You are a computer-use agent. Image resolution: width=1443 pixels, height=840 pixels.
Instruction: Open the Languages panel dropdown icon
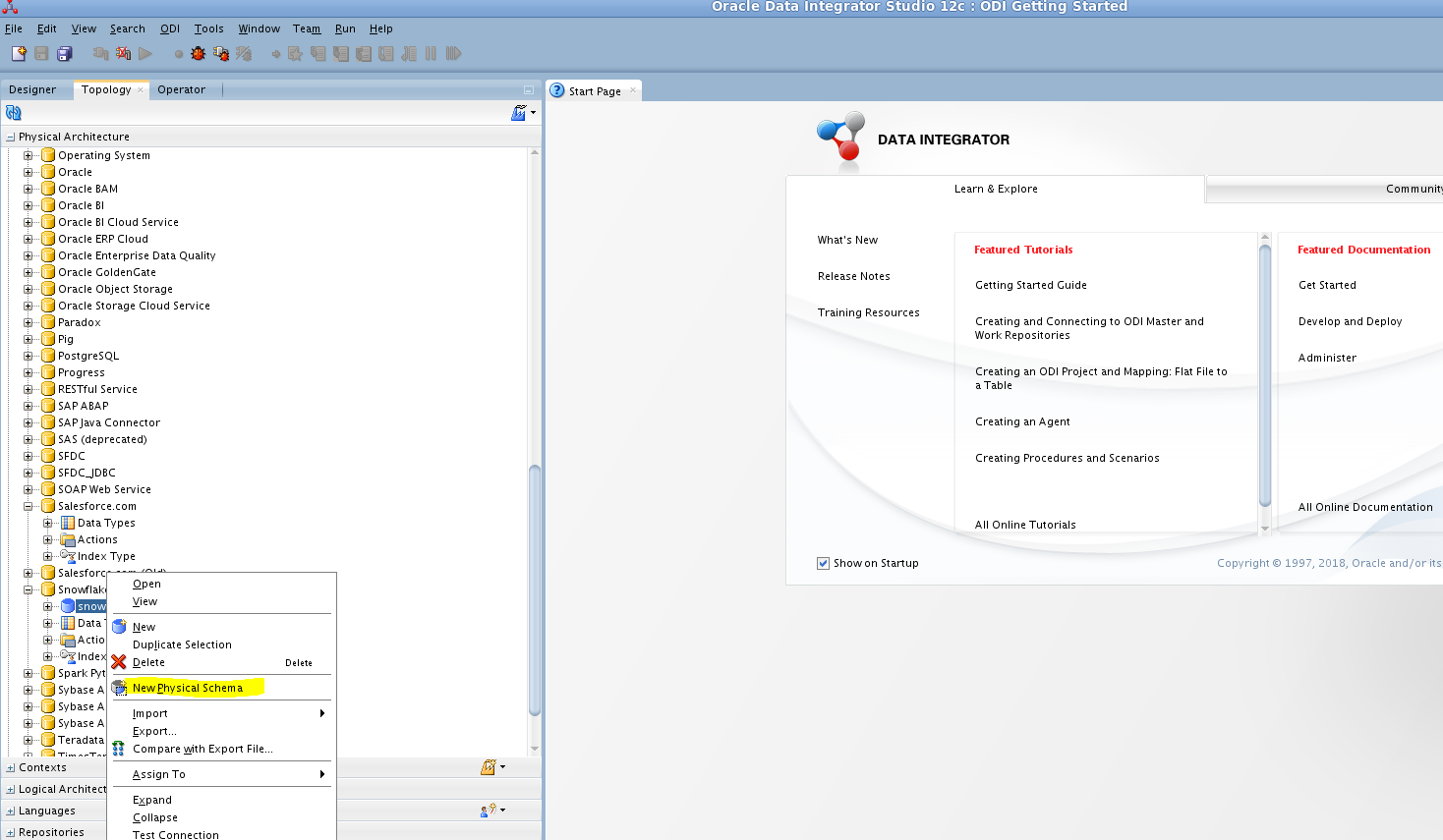coord(491,811)
